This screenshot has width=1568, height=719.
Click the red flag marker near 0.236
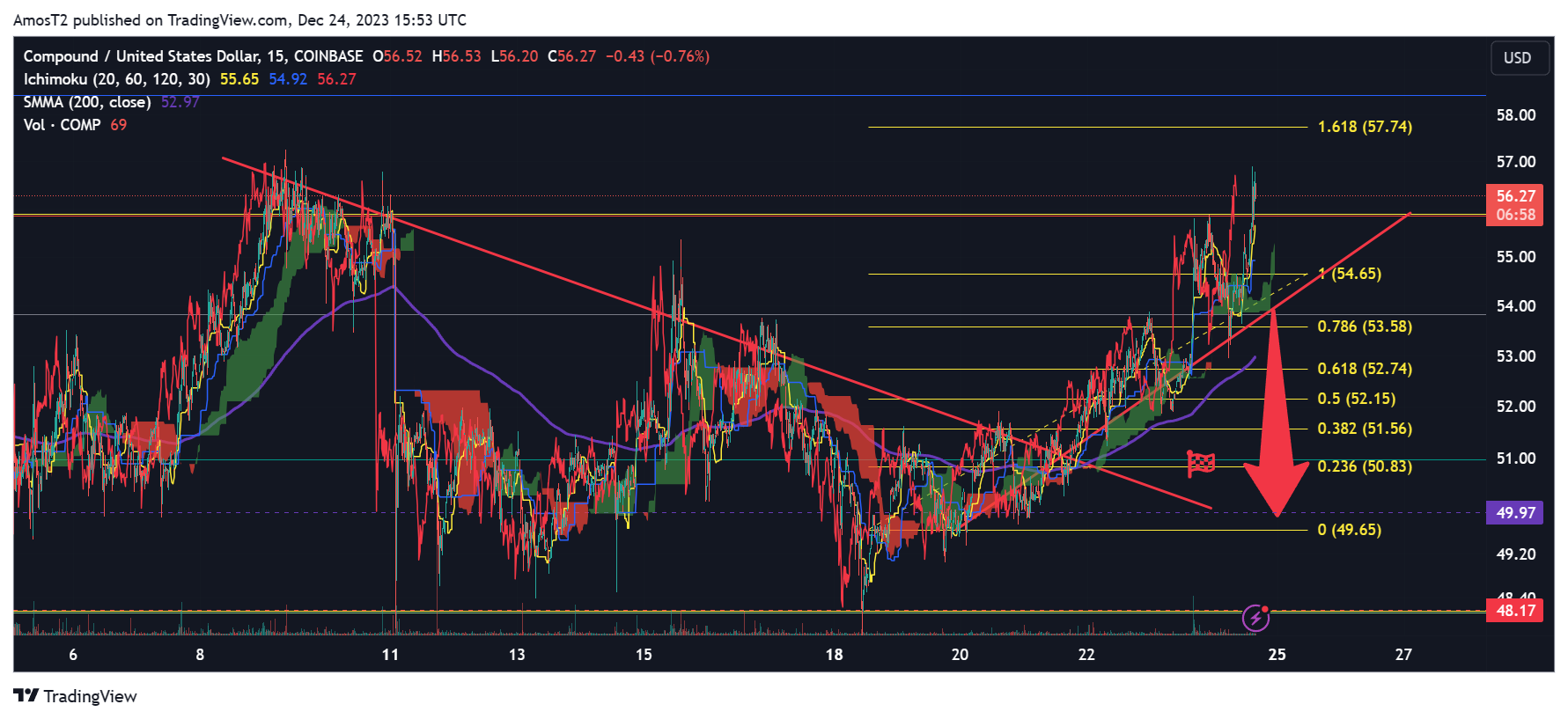click(1201, 463)
